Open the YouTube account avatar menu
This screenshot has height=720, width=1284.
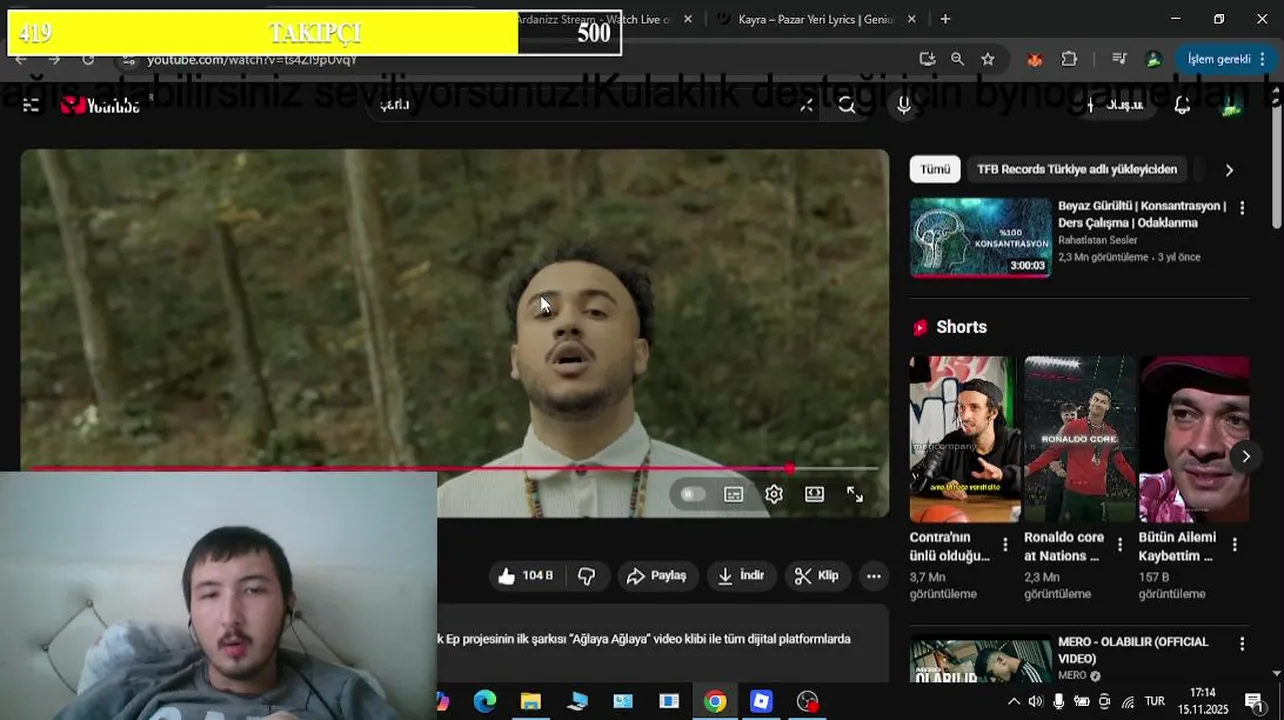pyautogui.click(x=1232, y=105)
